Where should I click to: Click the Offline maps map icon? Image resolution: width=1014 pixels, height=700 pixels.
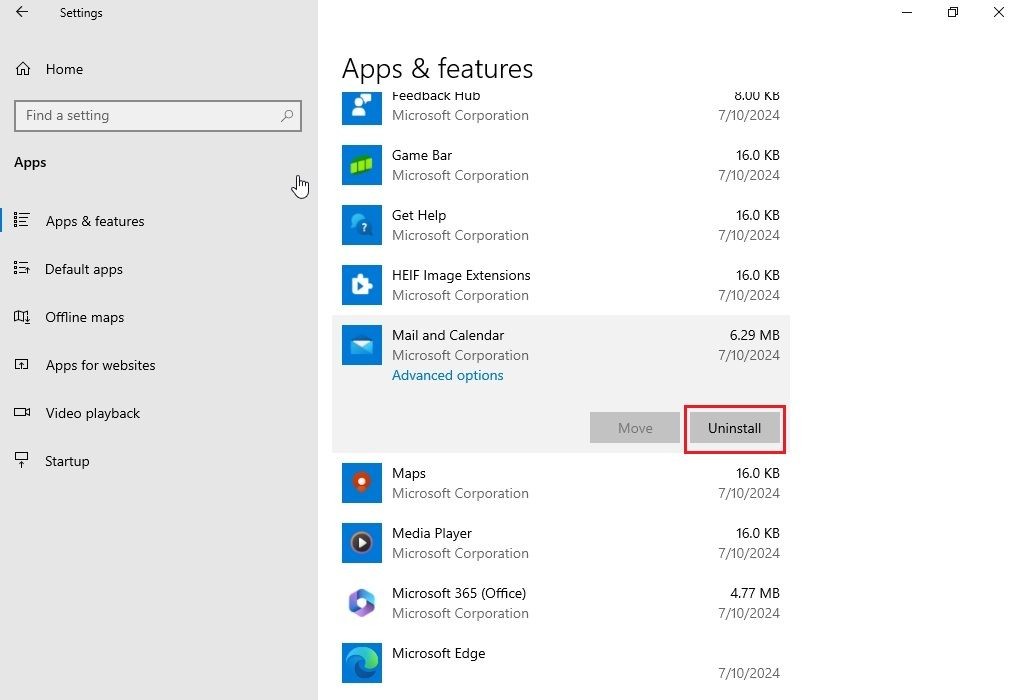click(21, 317)
